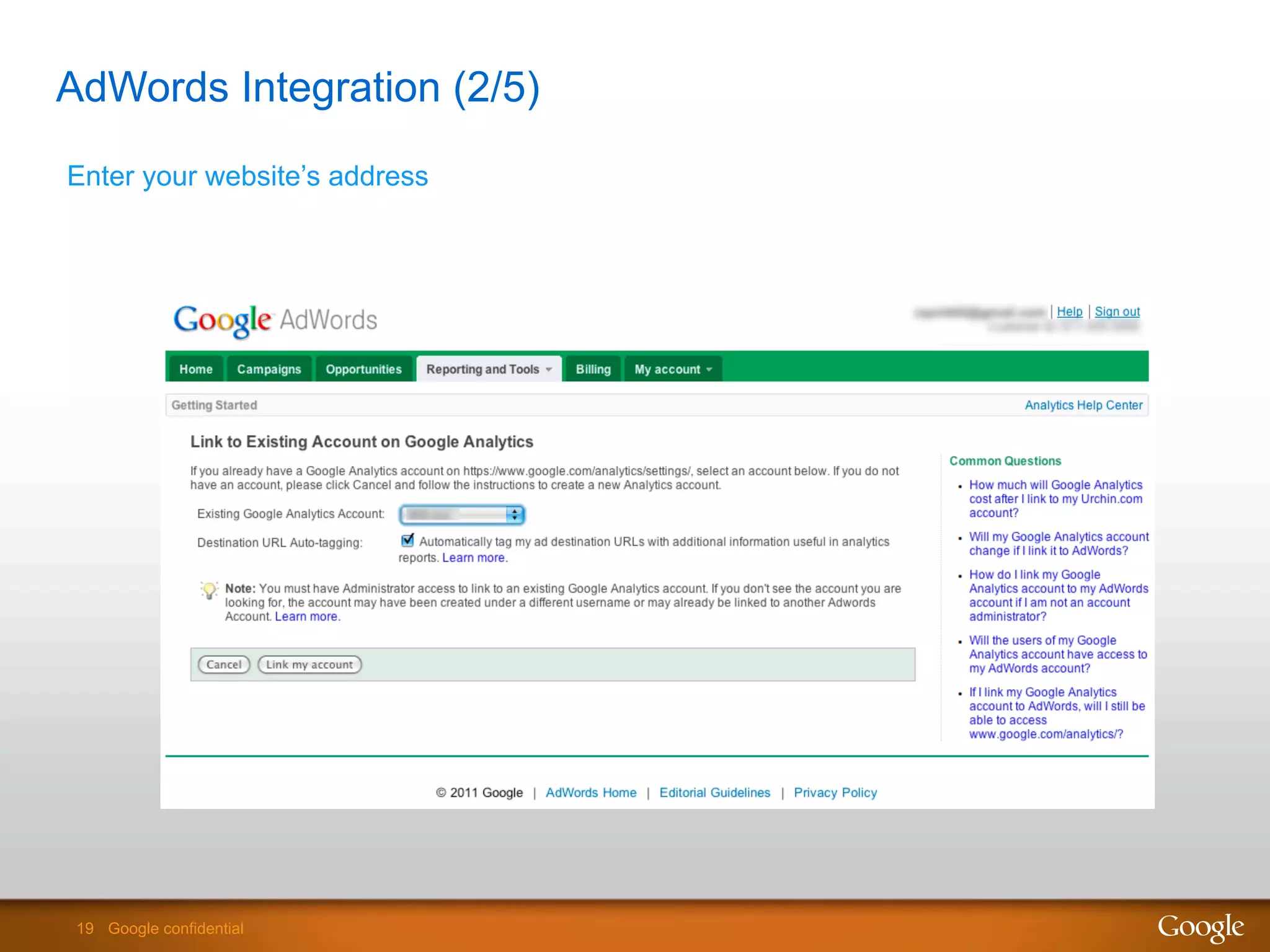The image size is (1270, 952).
Task: Expand the Reporting and Tools menu arrow
Action: click(x=549, y=369)
